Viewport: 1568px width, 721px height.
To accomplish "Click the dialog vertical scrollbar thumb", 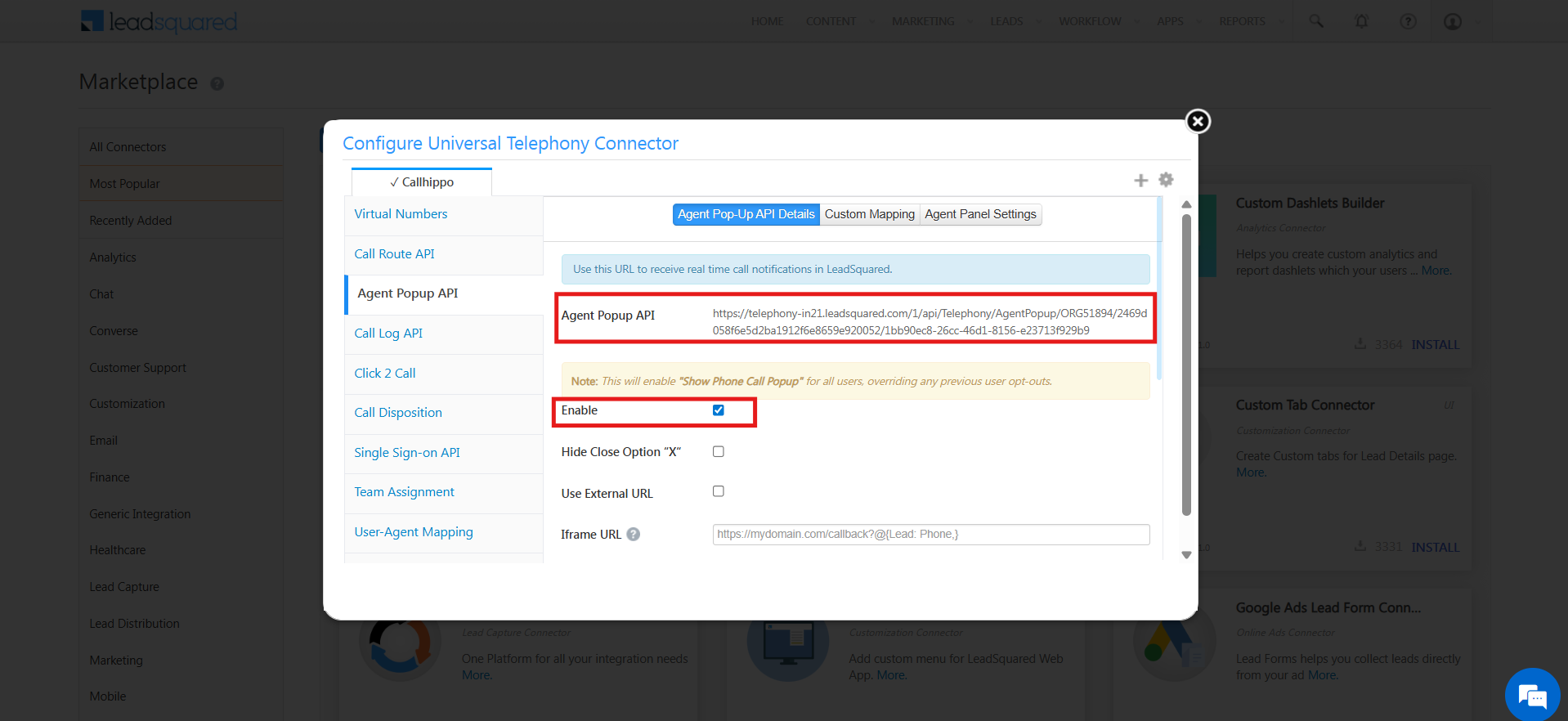I will [x=1186, y=365].
